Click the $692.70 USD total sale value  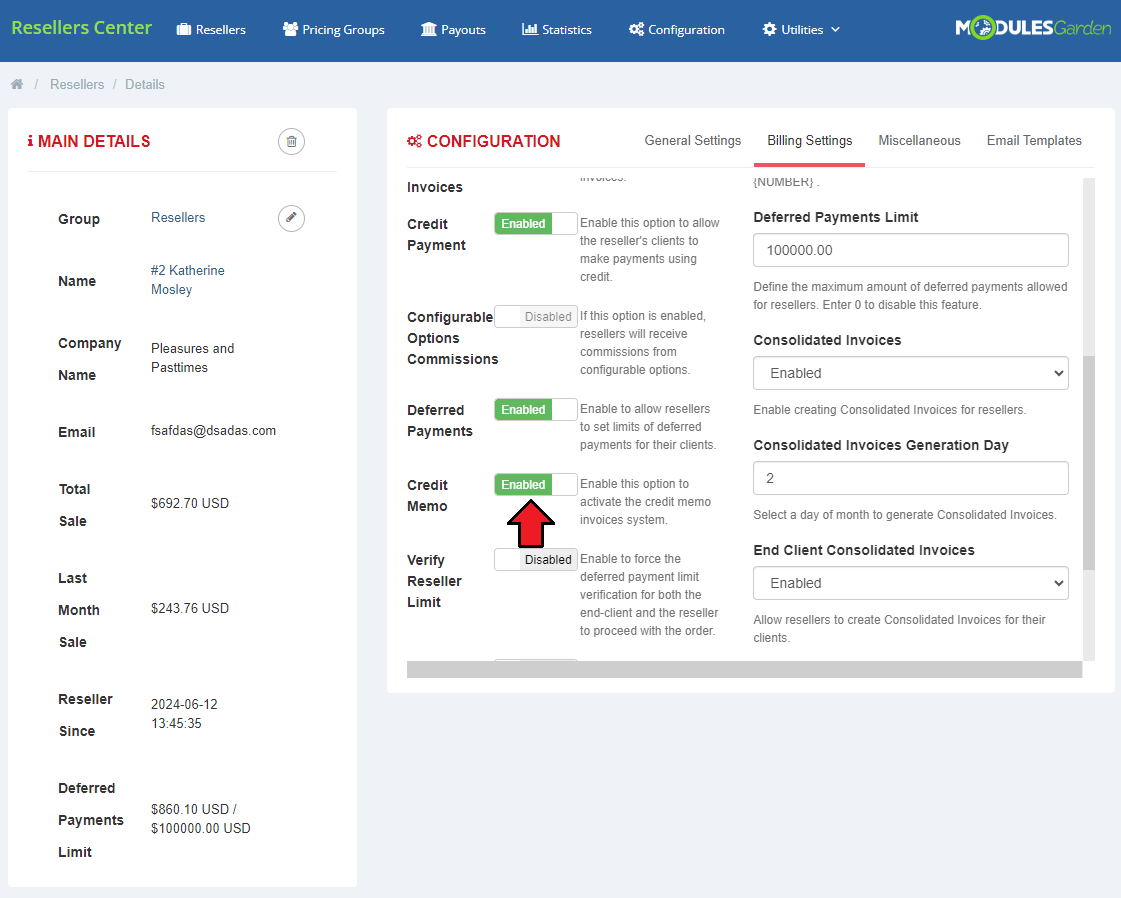(x=189, y=503)
